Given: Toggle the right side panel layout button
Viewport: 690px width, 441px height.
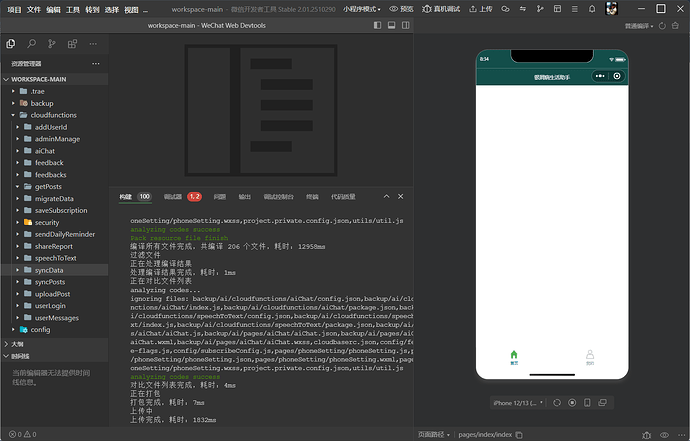Looking at the screenshot, I should [x=406, y=26].
